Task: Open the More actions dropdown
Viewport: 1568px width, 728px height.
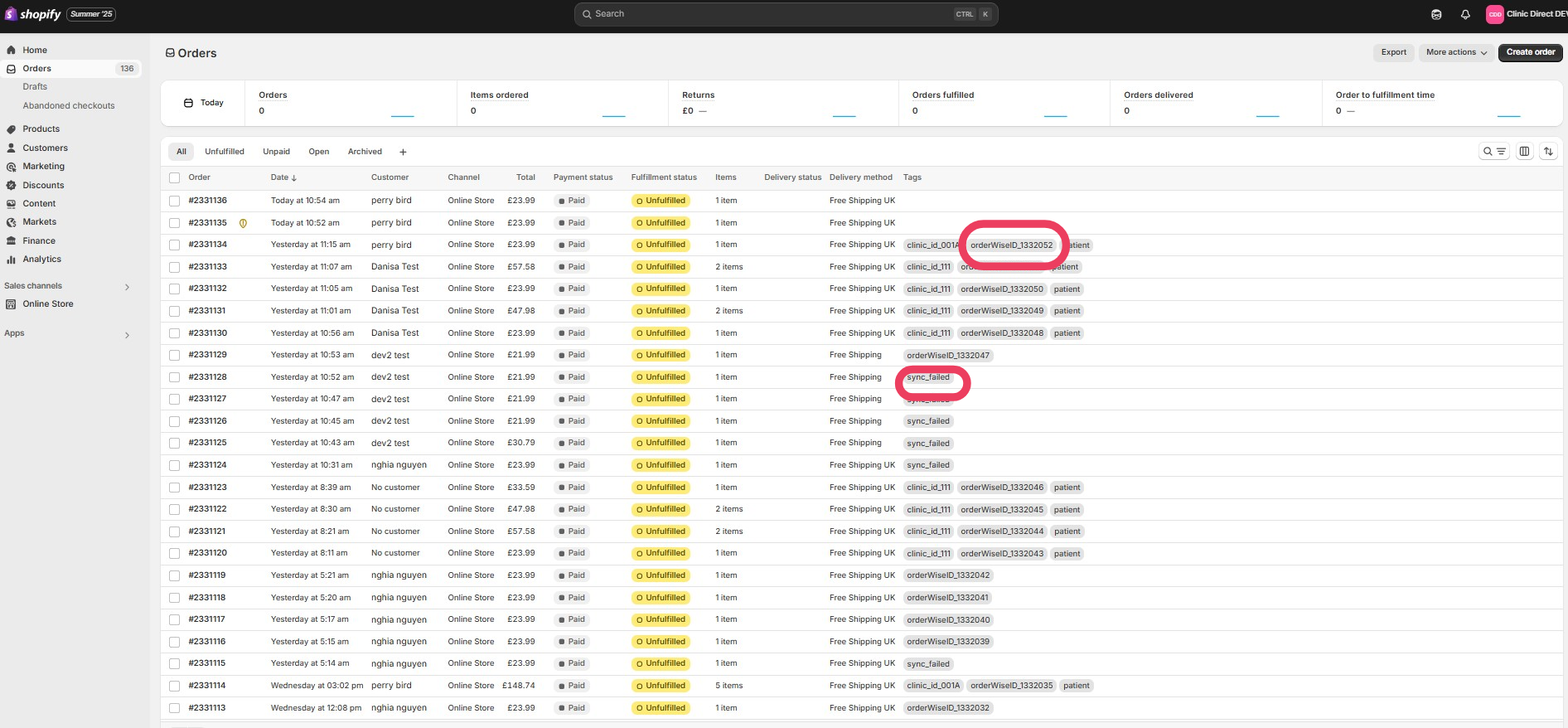Action: pyautogui.click(x=1456, y=52)
